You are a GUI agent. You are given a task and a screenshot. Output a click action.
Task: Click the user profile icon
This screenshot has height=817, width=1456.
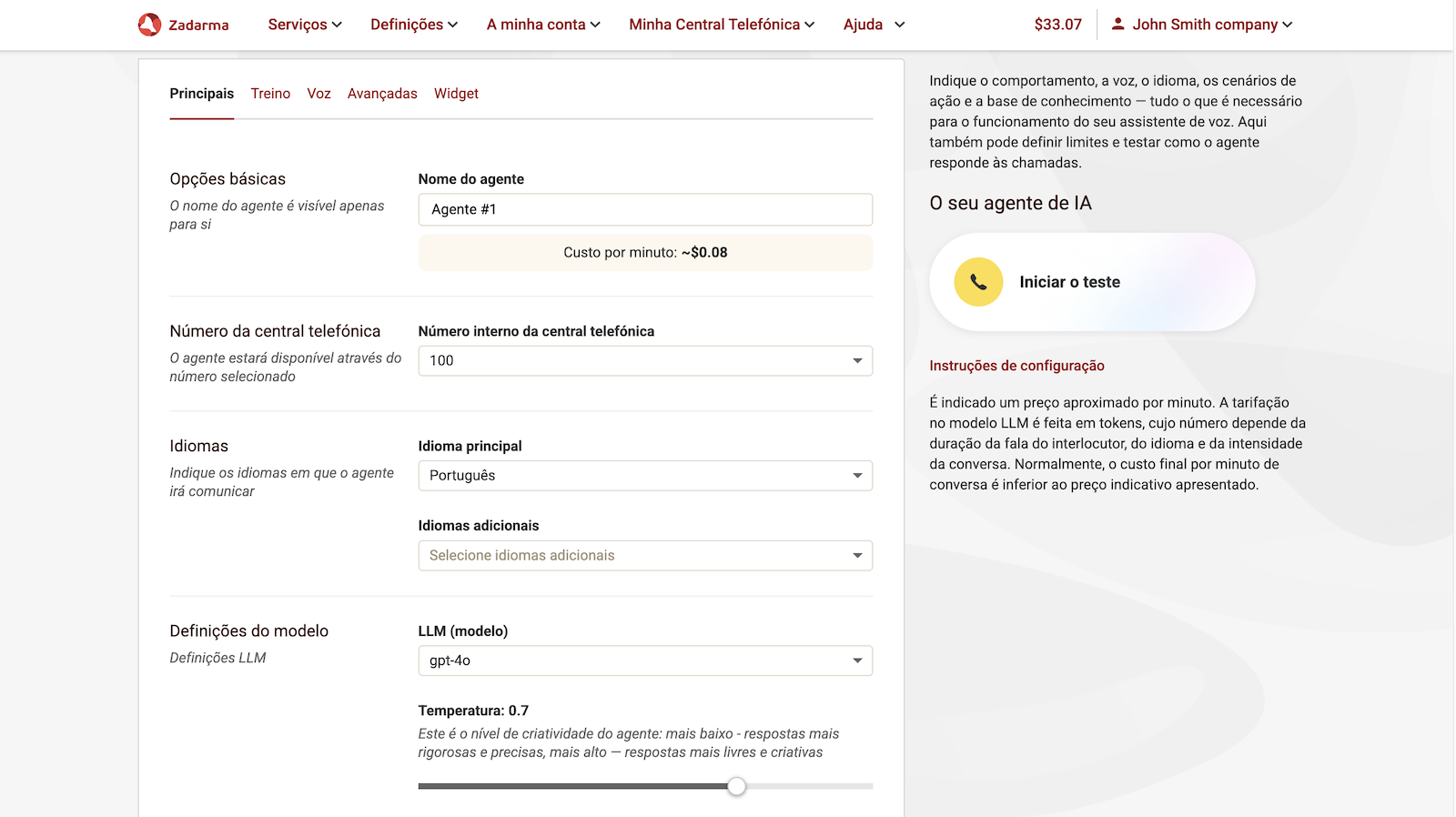coord(1117,24)
